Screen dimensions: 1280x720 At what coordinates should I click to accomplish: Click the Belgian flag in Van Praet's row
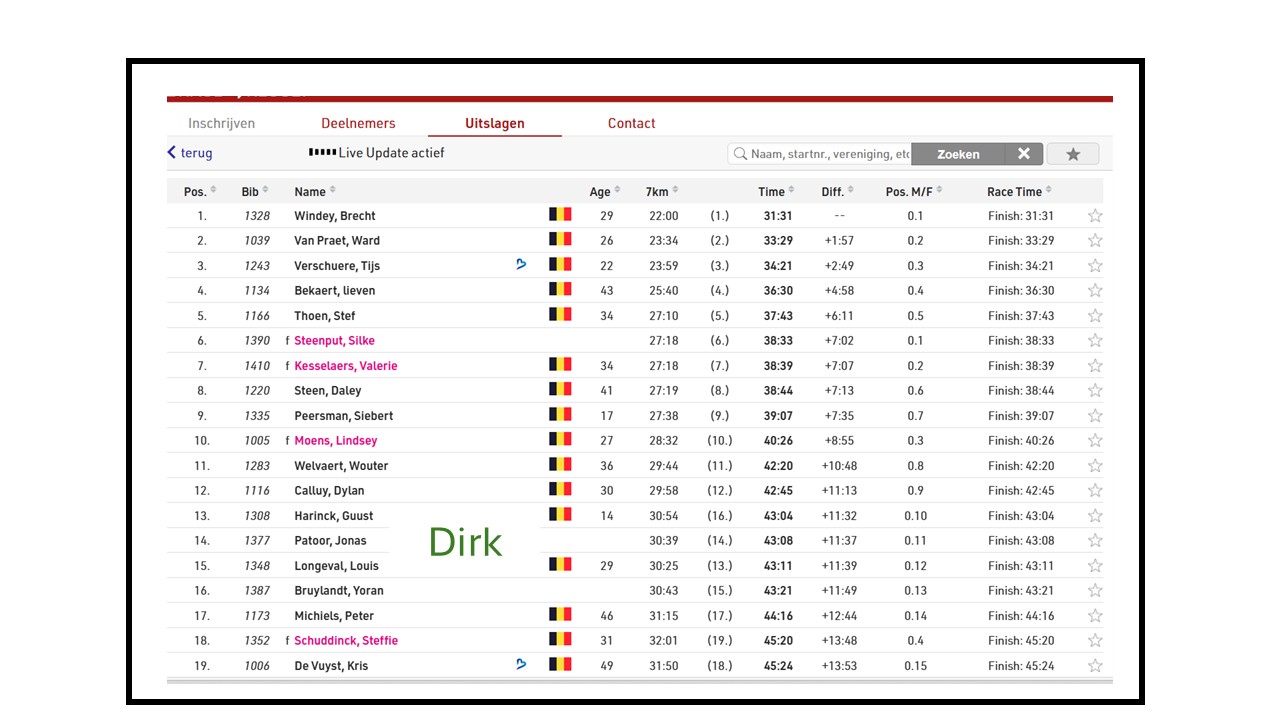click(560, 240)
